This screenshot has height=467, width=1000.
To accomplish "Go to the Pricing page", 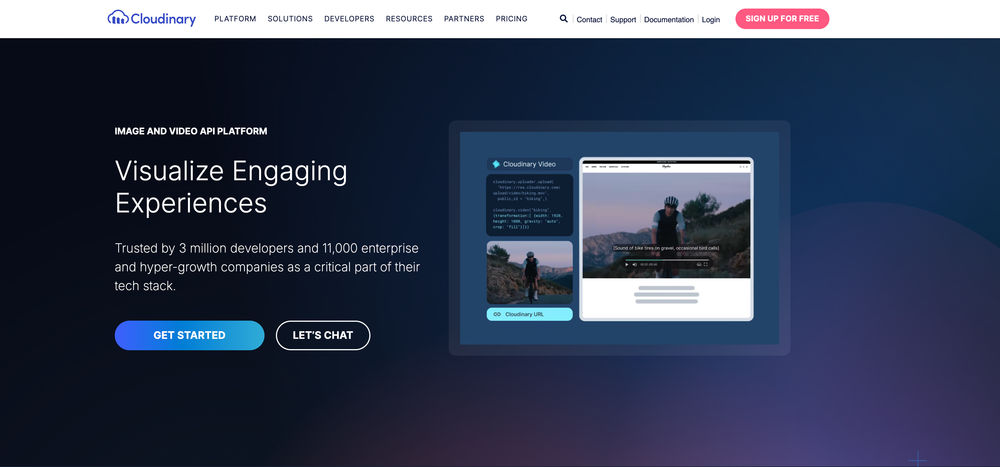I will (511, 19).
